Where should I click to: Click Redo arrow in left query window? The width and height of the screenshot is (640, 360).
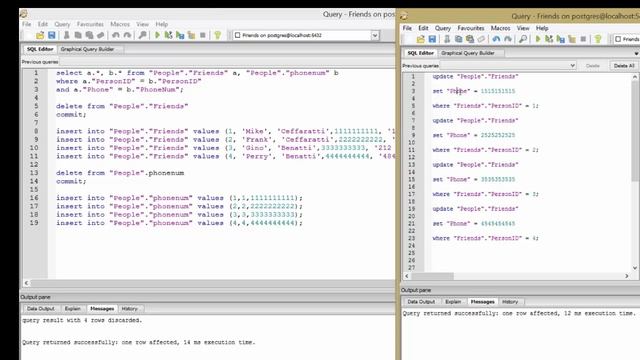pyautogui.click(x=127, y=36)
